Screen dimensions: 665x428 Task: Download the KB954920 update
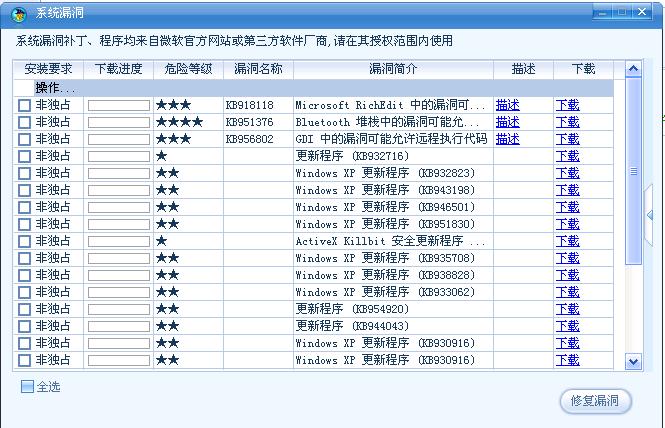pos(567,309)
